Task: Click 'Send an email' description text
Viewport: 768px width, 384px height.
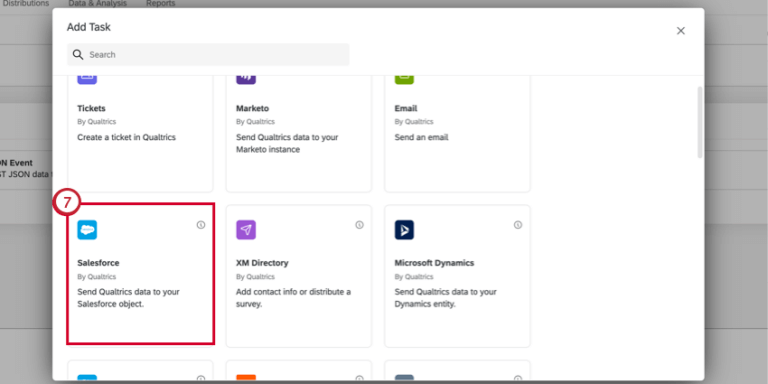Action: [x=421, y=138]
